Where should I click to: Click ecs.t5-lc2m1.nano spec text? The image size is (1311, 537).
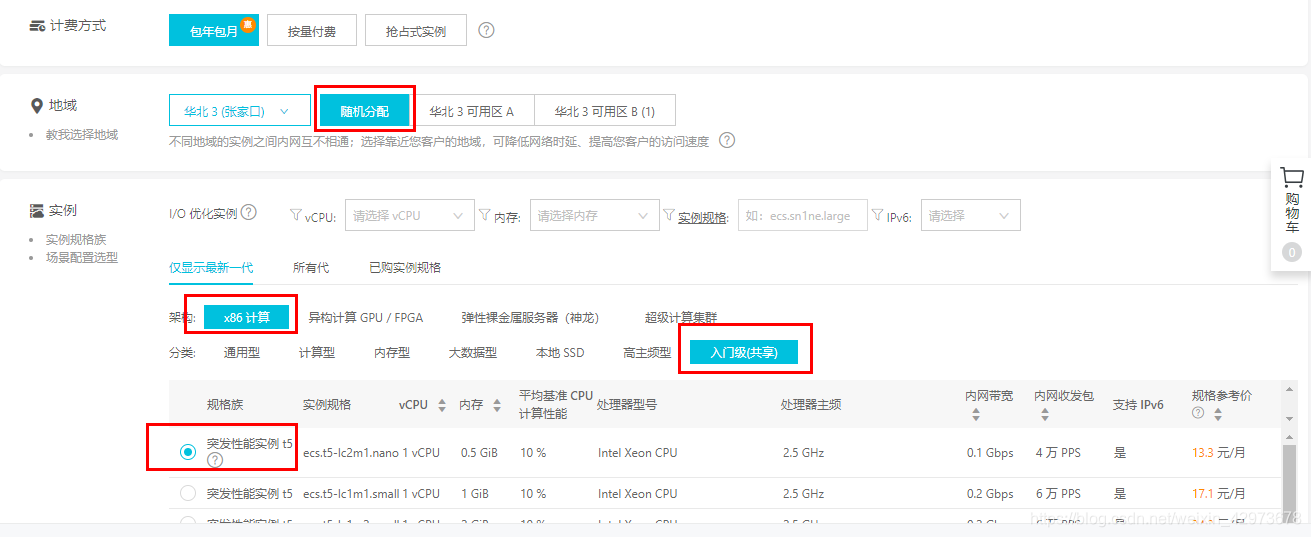(352, 453)
